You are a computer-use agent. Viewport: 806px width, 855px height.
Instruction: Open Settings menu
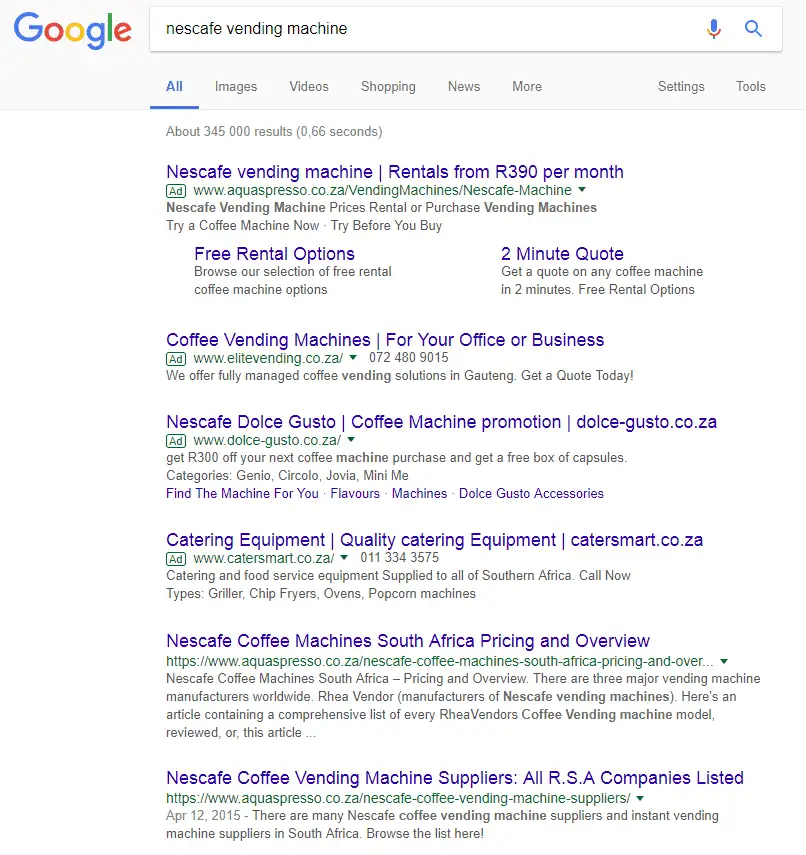coord(681,87)
